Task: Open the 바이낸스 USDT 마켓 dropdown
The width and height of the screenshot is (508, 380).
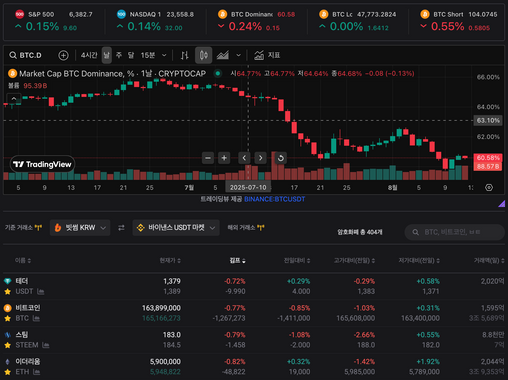Action: (176, 228)
